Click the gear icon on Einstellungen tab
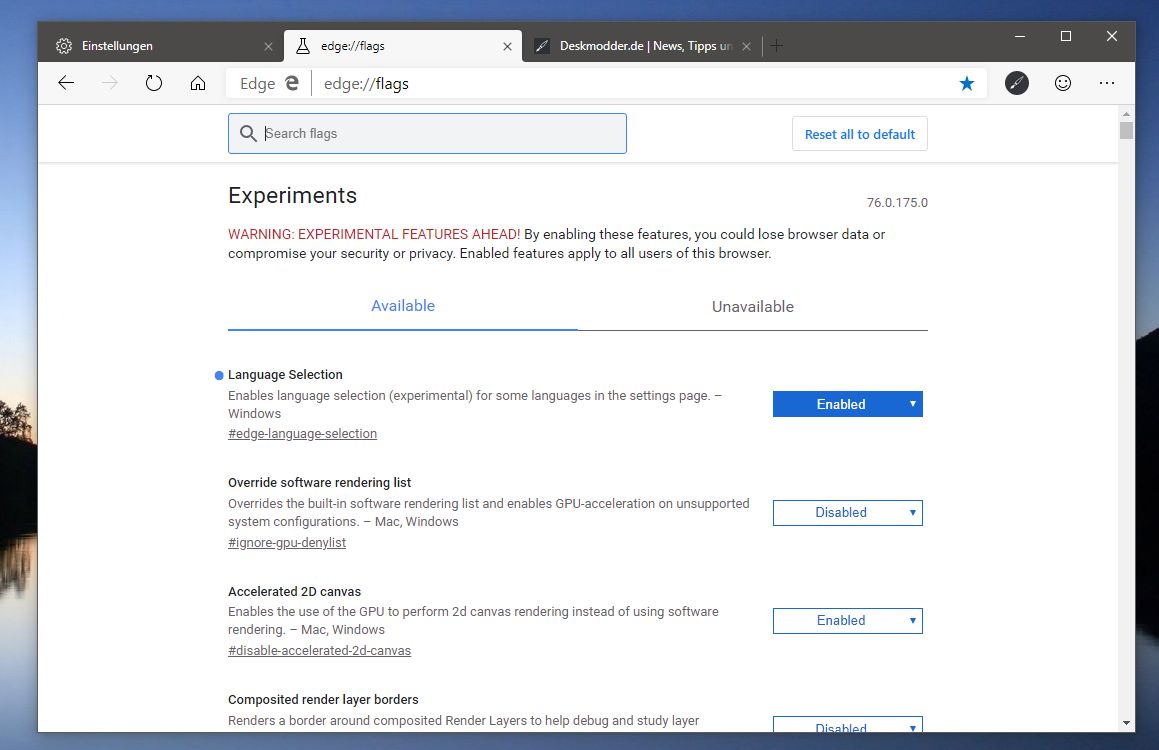 tap(64, 46)
